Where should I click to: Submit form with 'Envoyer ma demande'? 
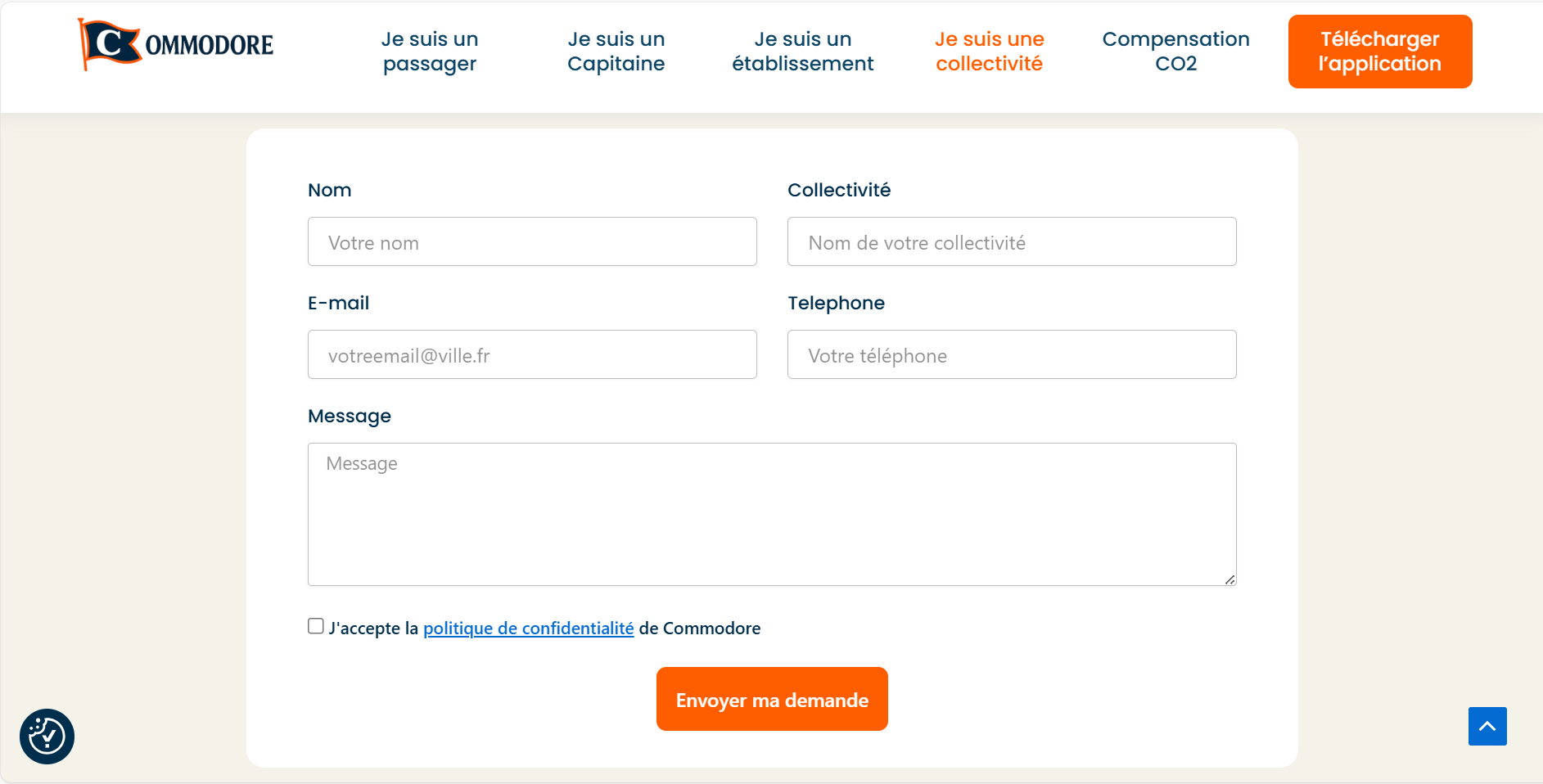(x=772, y=699)
